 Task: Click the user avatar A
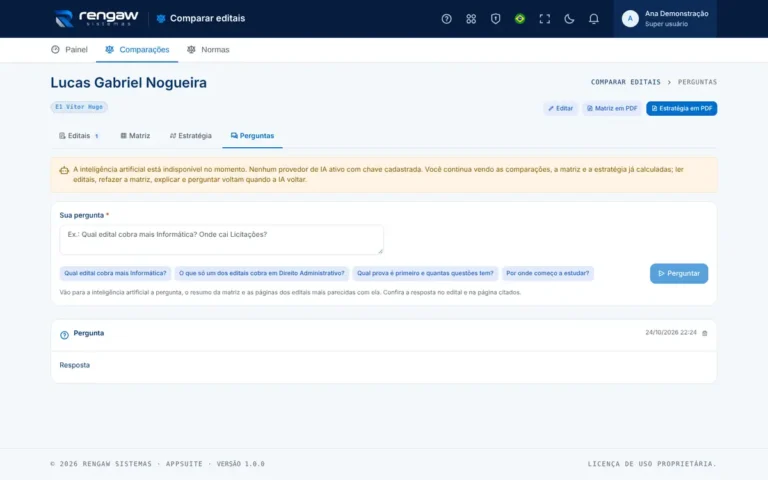point(630,19)
